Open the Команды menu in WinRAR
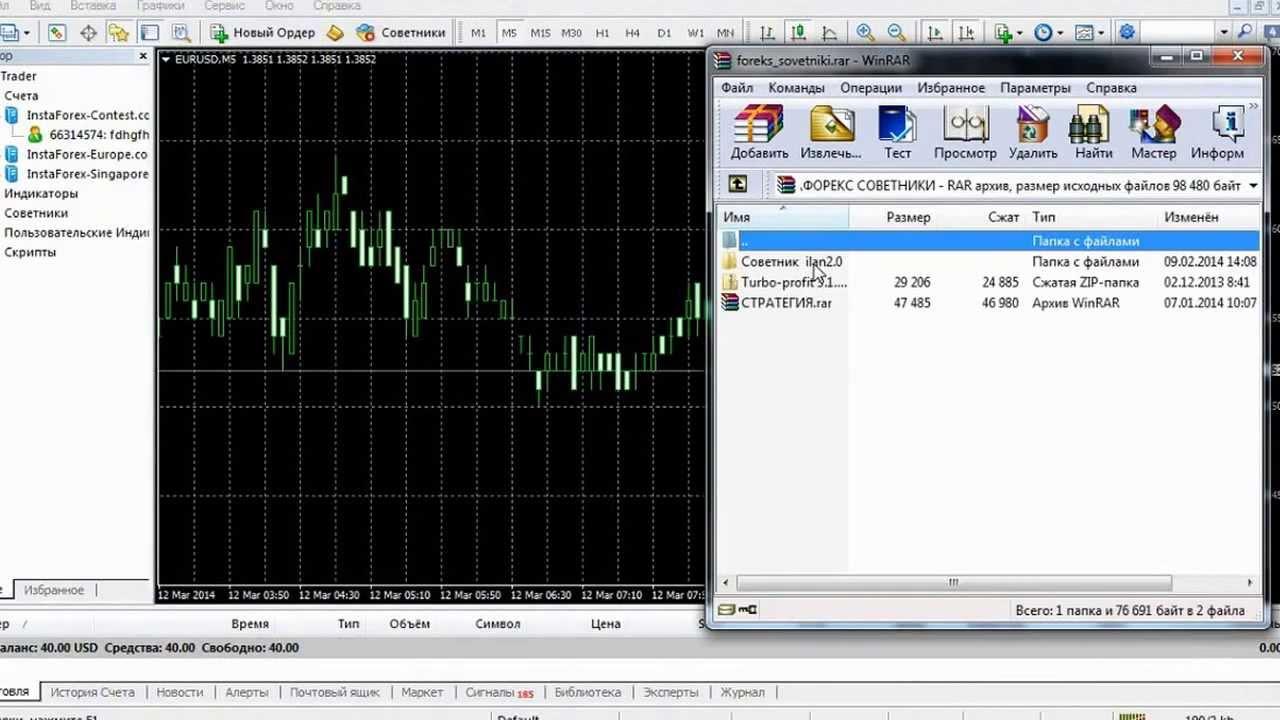The image size is (1280, 720). pos(796,88)
